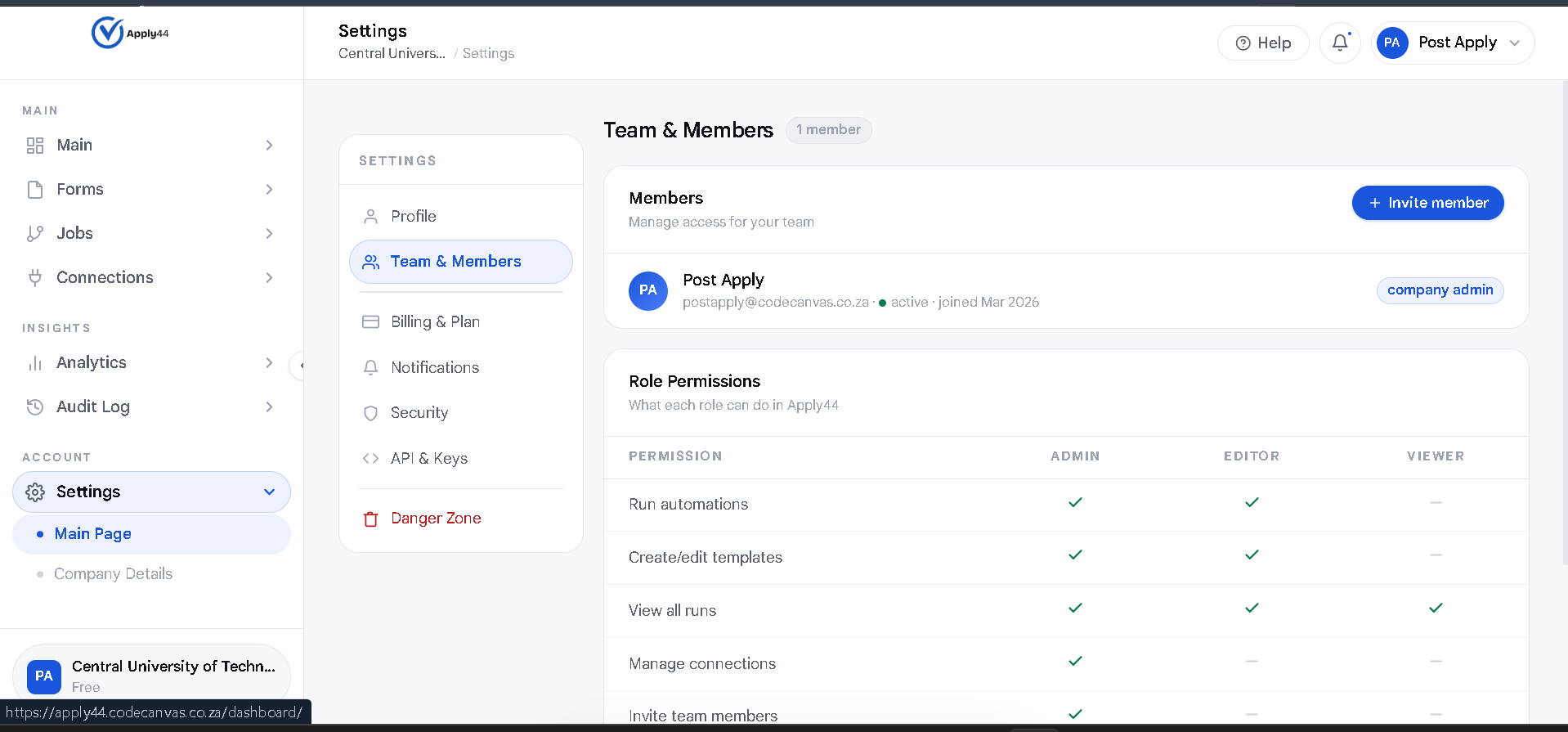The height and width of the screenshot is (732, 1568).
Task: Click the Danger Zone trash icon
Action: pyautogui.click(x=370, y=519)
